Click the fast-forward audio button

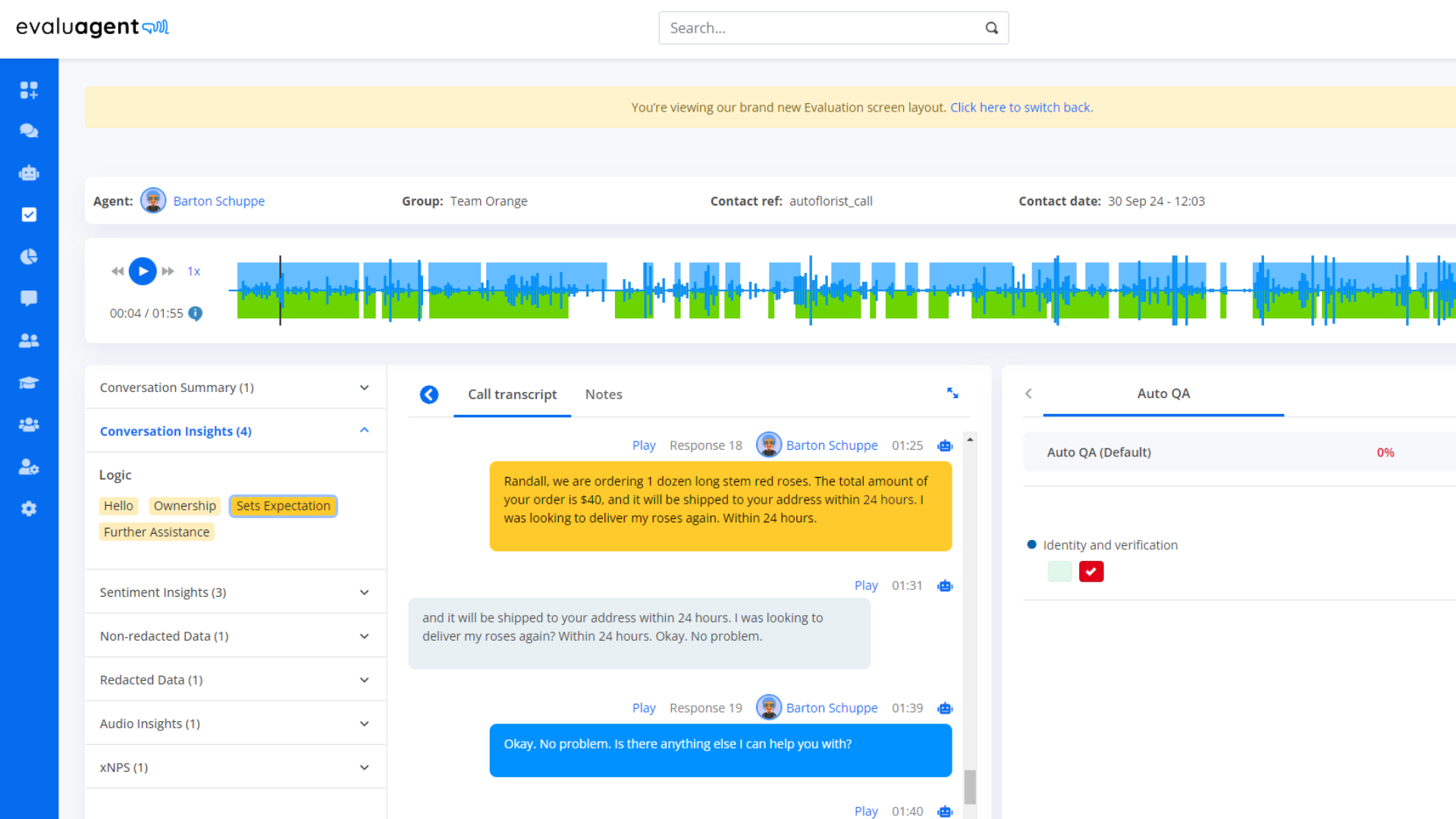coord(168,271)
